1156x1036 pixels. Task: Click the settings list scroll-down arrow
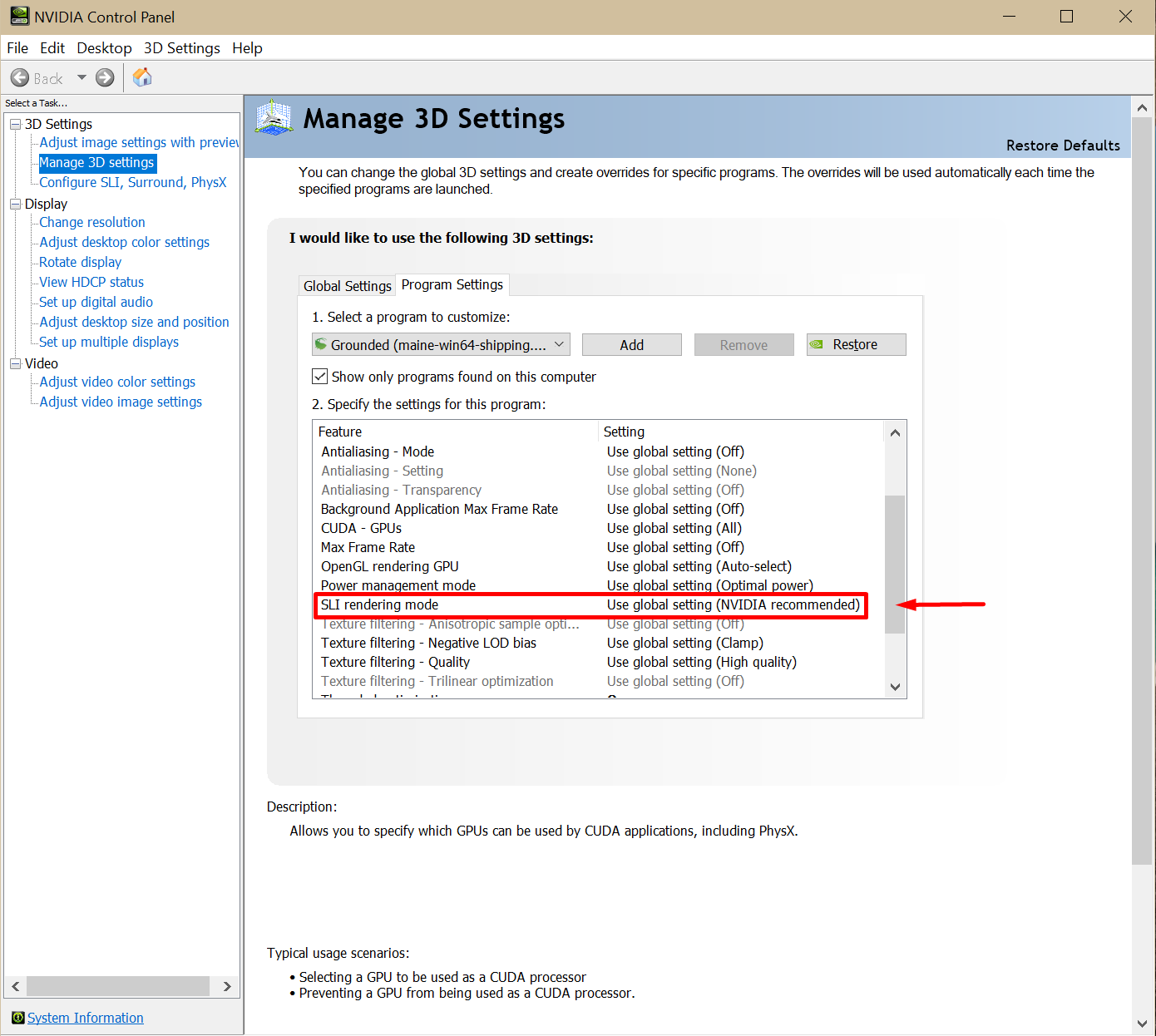[x=895, y=687]
